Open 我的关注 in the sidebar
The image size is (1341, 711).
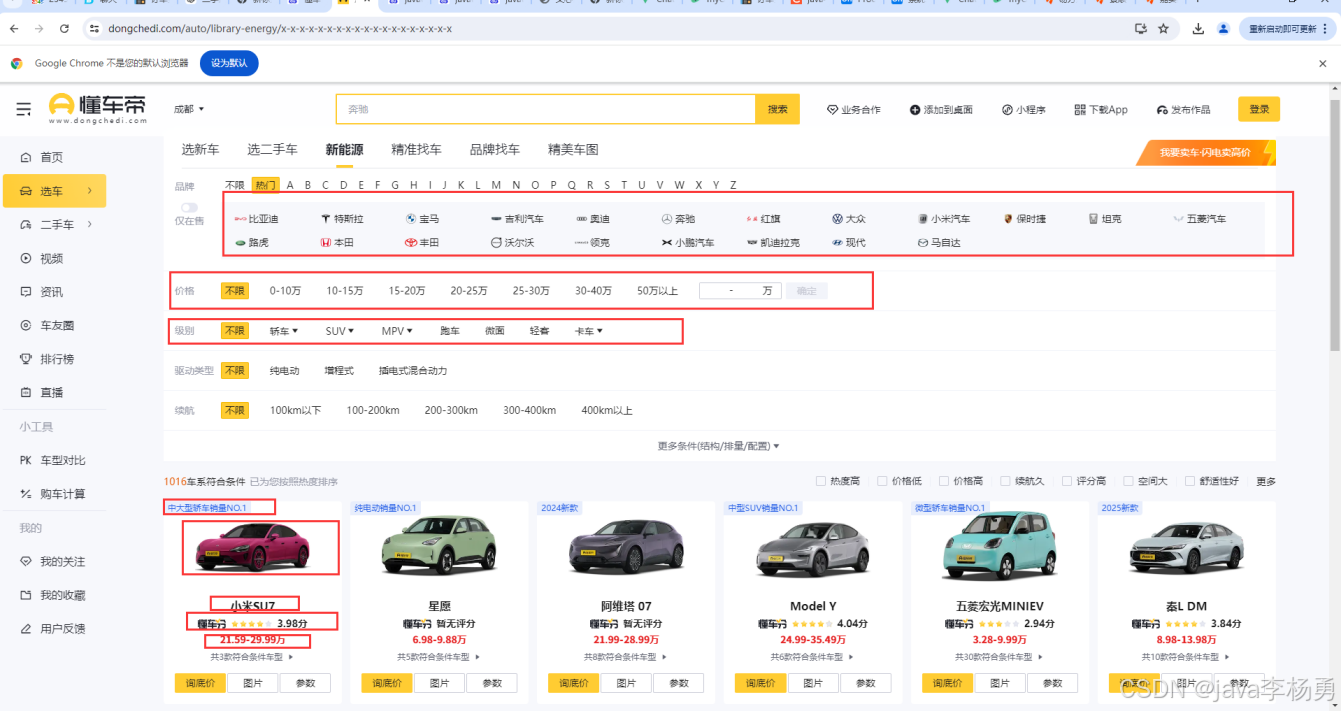tap(53, 562)
